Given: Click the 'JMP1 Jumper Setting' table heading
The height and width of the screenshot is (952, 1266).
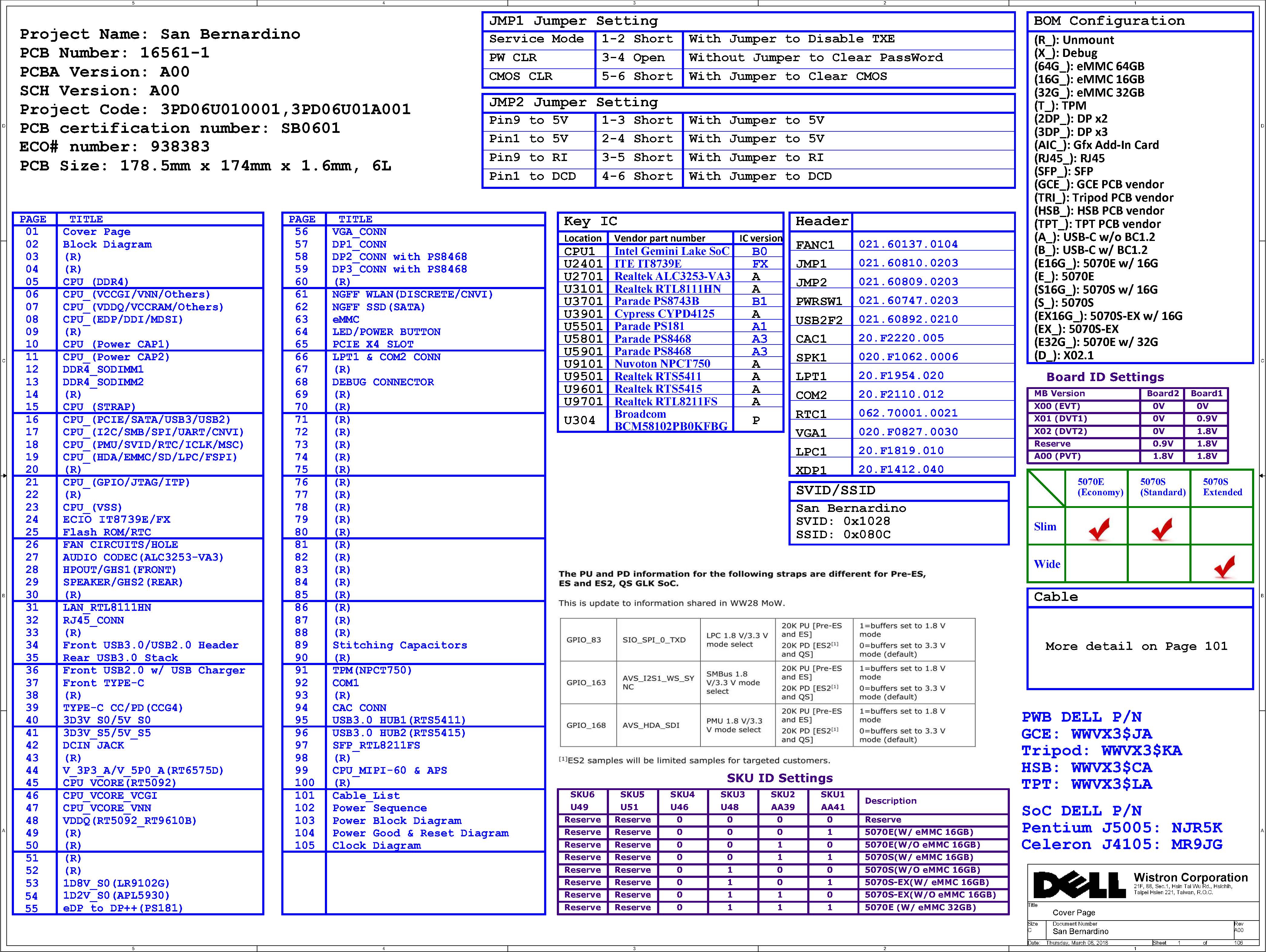Looking at the screenshot, I should click(574, 21).
